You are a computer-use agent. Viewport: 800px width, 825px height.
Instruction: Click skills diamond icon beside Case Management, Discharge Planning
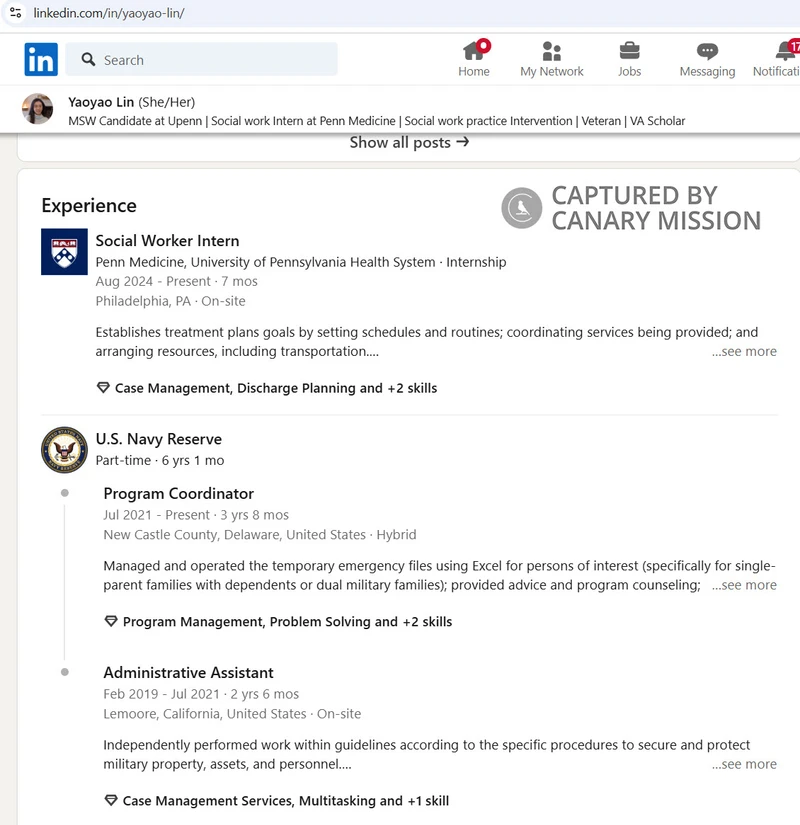point(103,388)
